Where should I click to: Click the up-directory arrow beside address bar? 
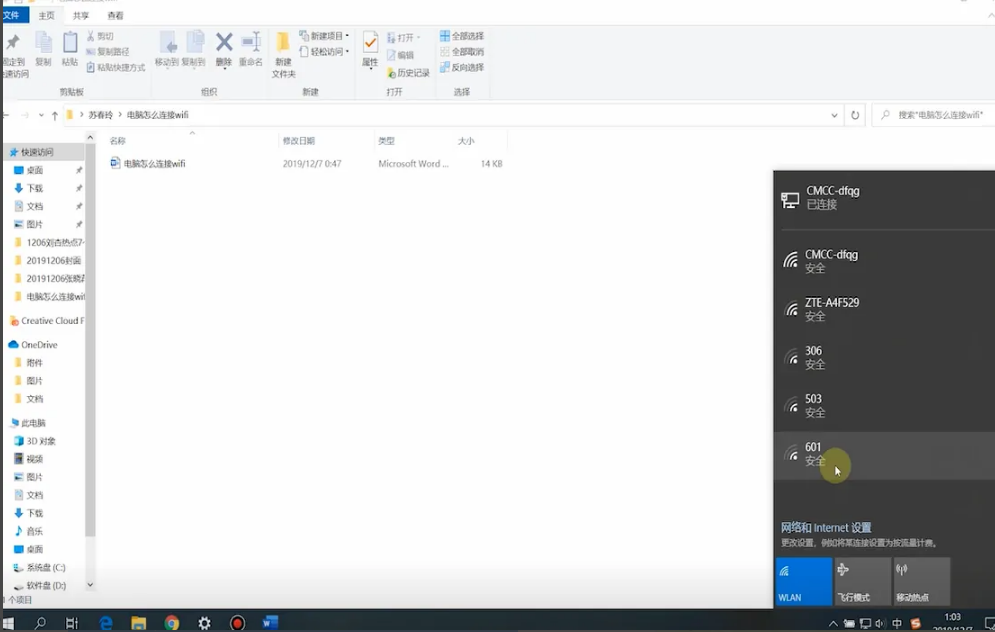(54, 115)
